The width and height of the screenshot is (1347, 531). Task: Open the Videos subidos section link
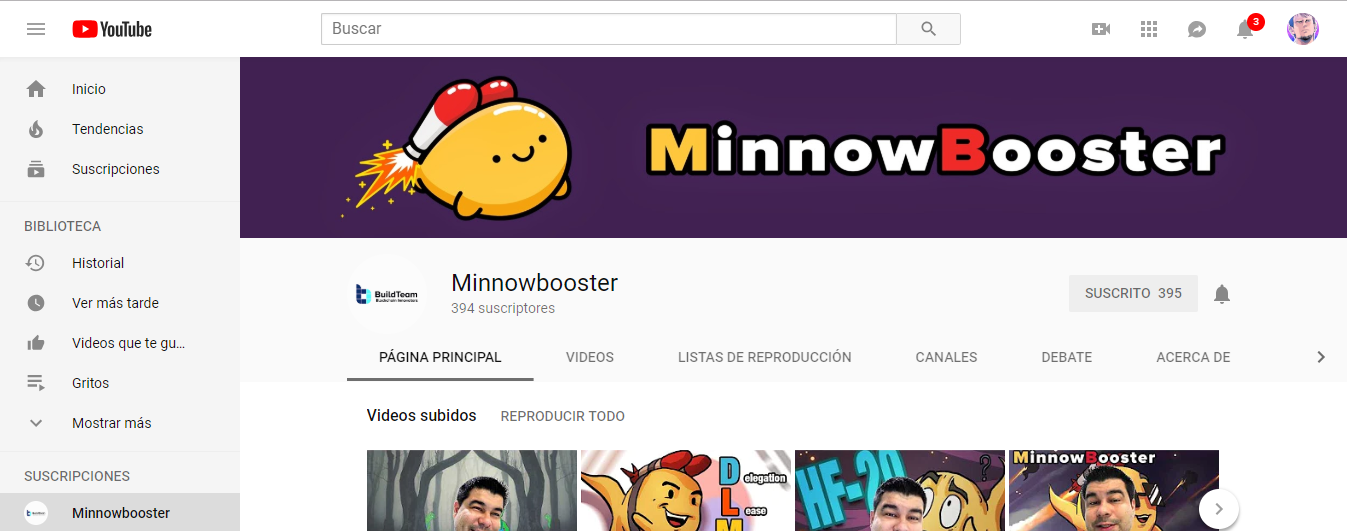[x=422, y=416]
